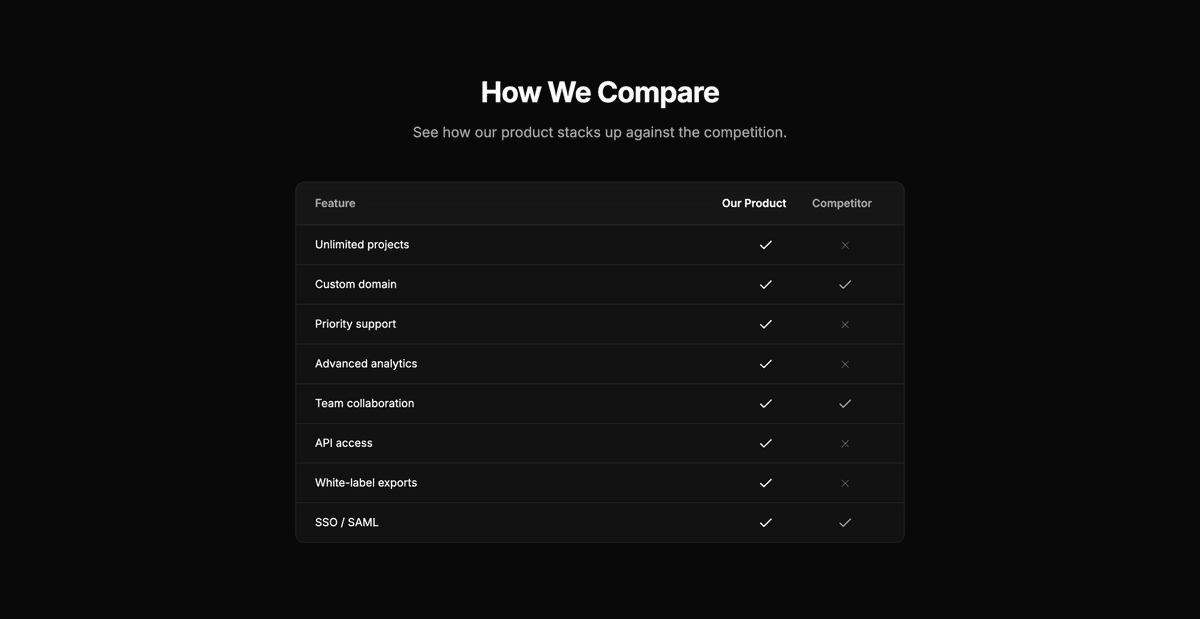Image resolution: width=1200 pixels, height=619 pixels.
Task: Click the X mark for API access under Competitor
Action: click(x=845, y=443)
